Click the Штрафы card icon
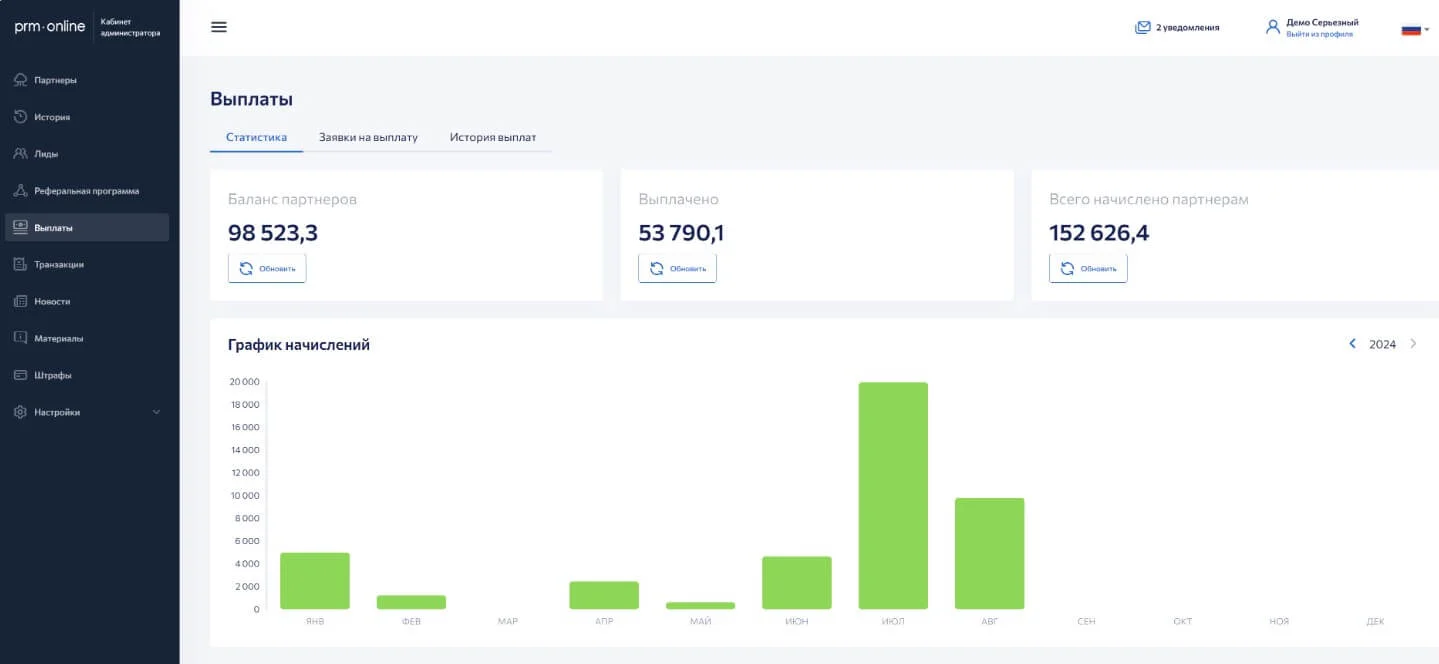This screenshot has width=1439, height=664. [x=20, y=375]
